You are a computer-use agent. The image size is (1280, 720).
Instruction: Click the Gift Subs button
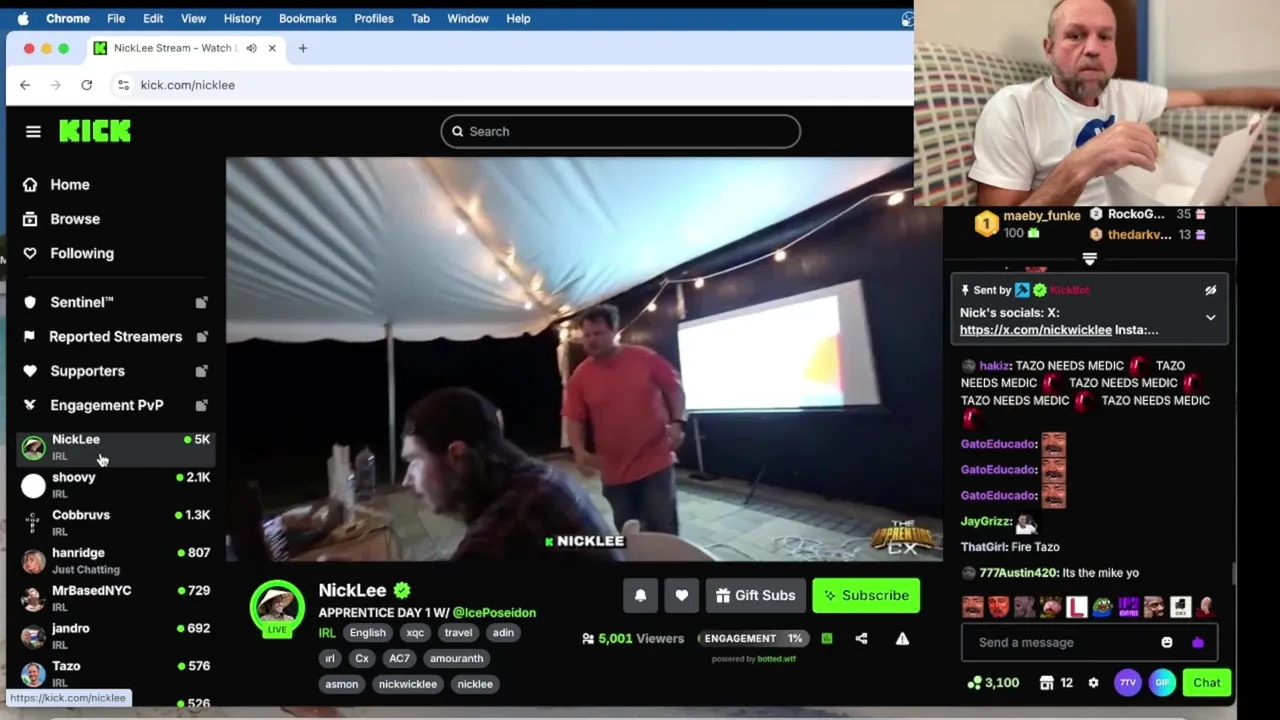coord(755,595)
